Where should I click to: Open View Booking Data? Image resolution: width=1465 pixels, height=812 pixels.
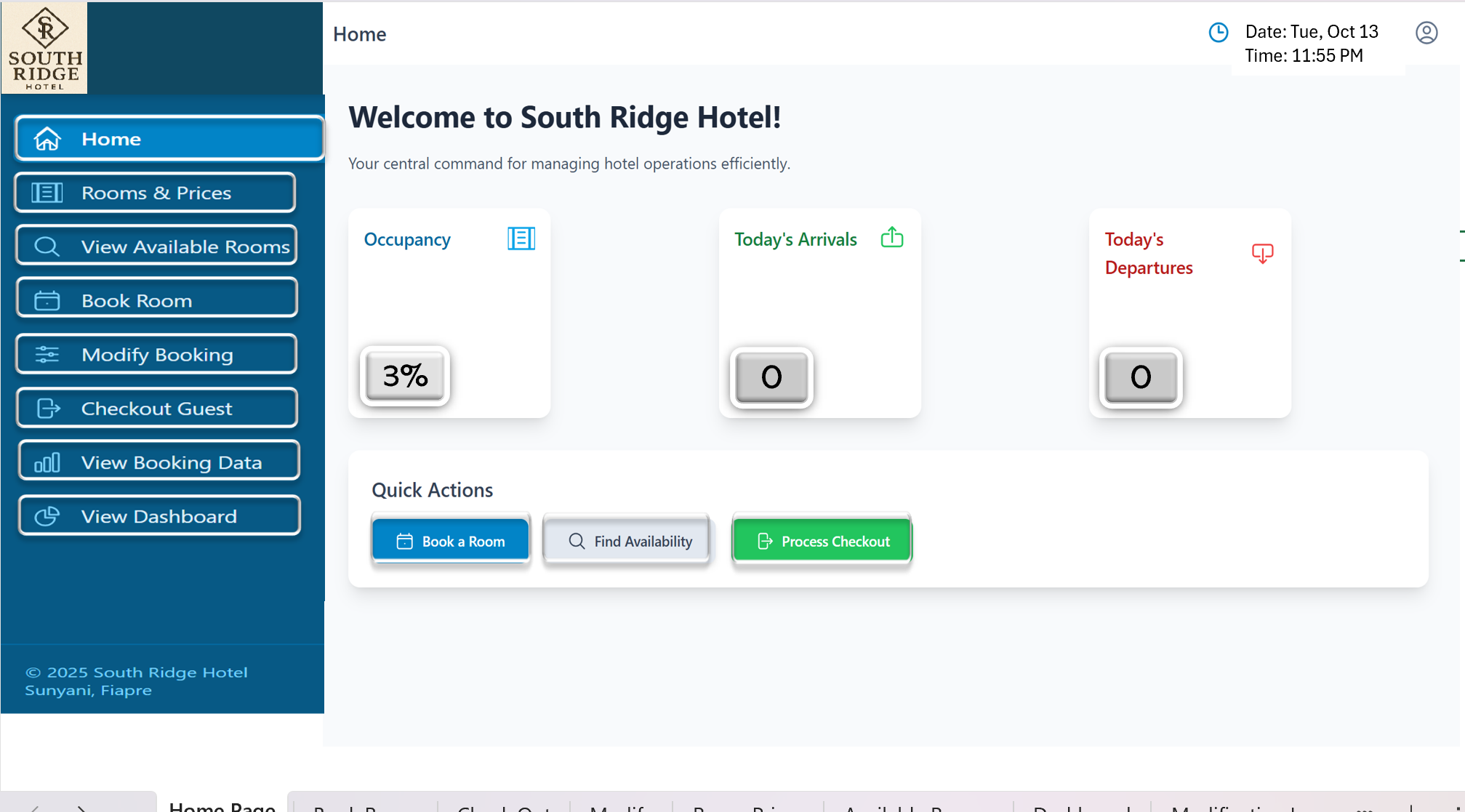point(158,462)
